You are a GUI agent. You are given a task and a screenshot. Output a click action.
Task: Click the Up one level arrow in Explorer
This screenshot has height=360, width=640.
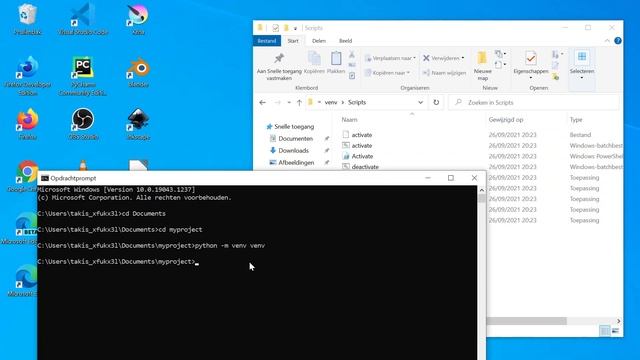click(x=299, y=102)
